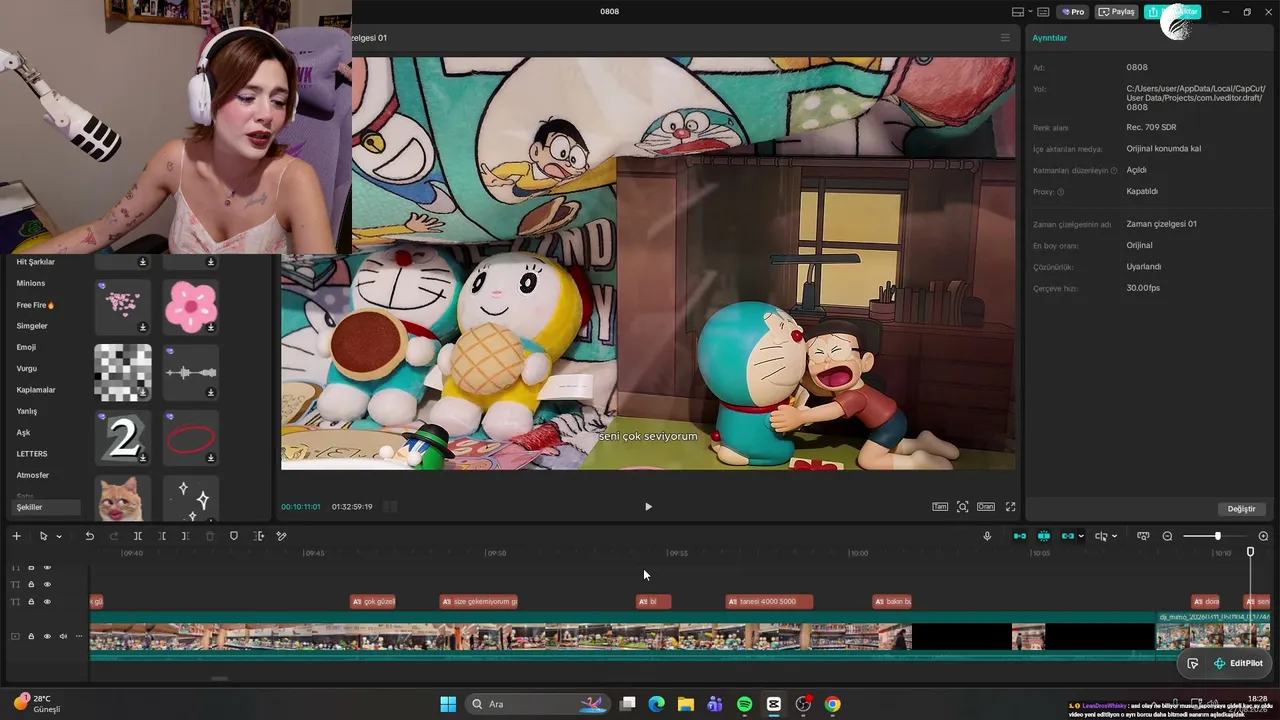Lock the main video track

pyautogui.click(x=31, y=636)
